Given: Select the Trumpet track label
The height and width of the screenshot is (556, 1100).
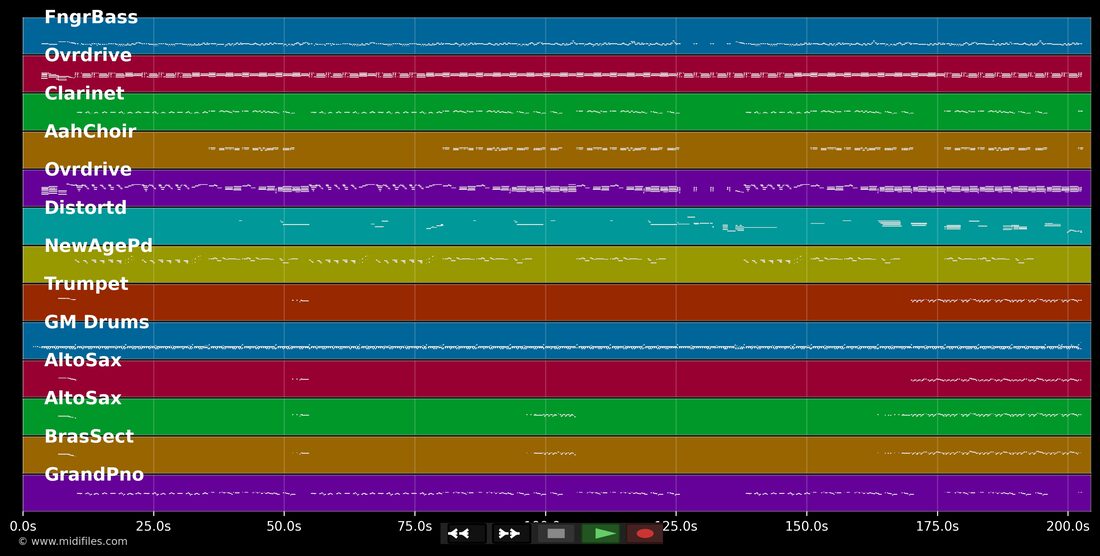Looking at the screenshot, I should tap(86, 284).
